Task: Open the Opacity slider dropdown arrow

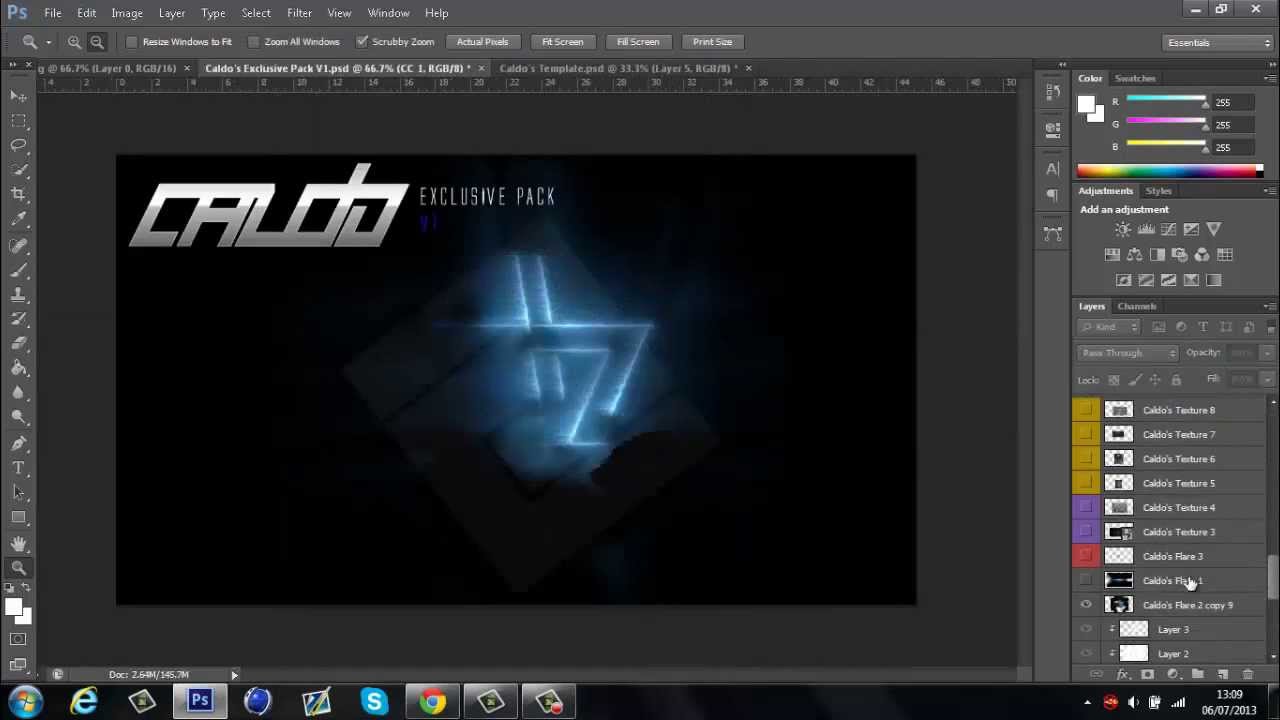Action: click(1267, 353)
